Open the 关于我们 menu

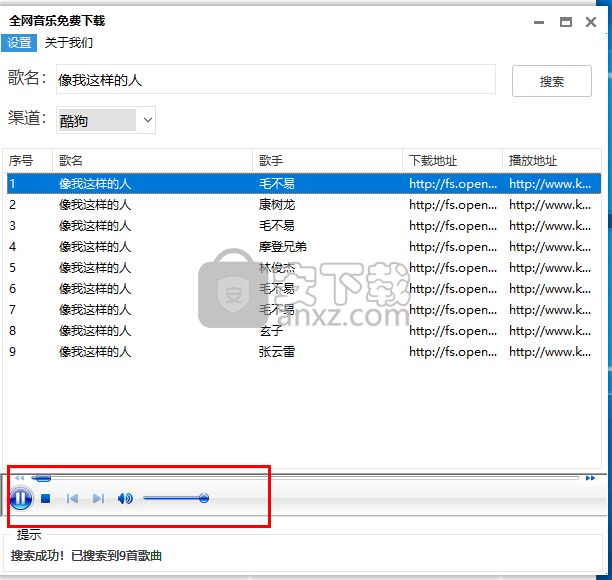point(69,43)
